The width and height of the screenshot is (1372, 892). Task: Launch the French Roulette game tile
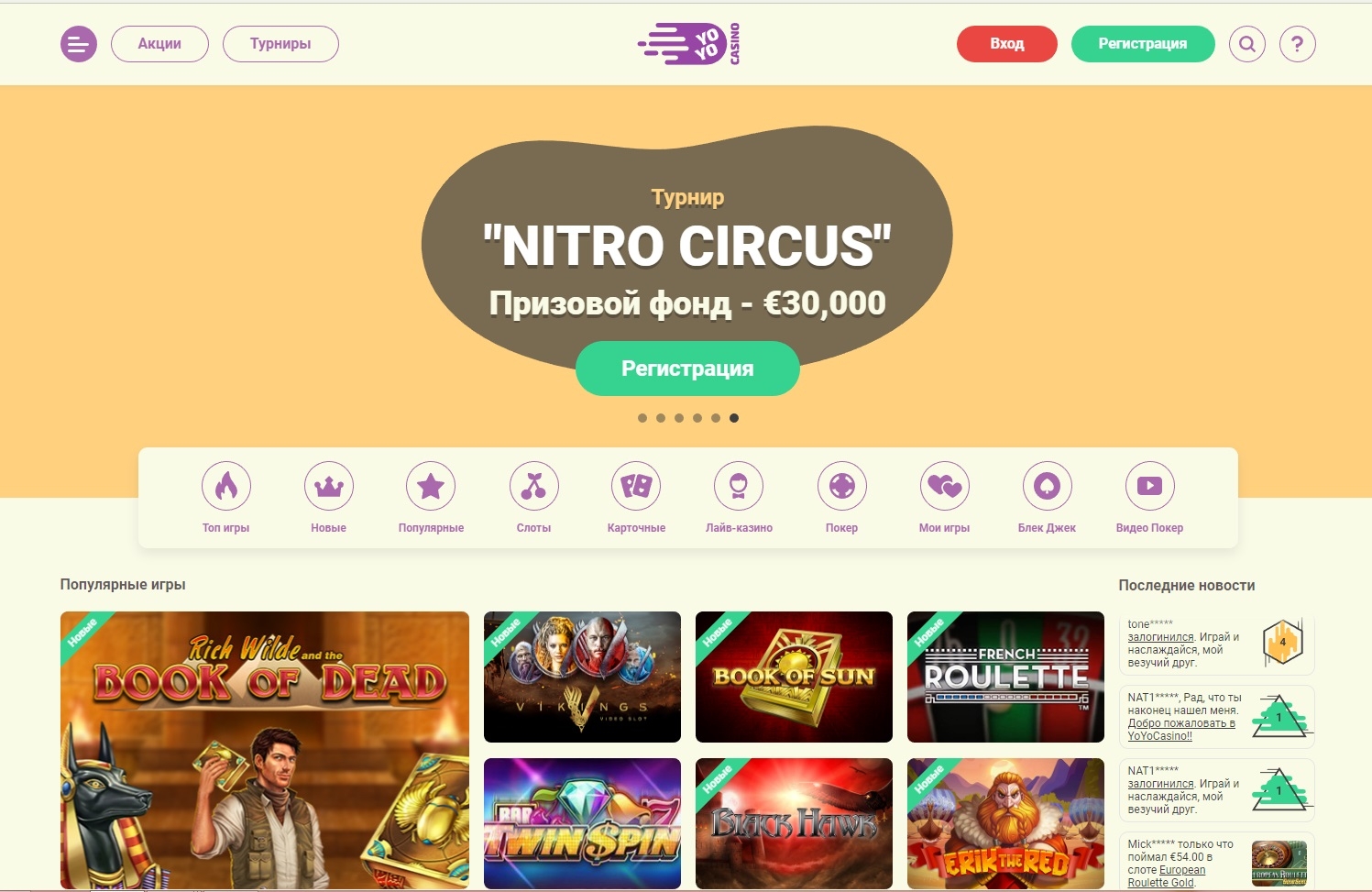point(1005,677)
